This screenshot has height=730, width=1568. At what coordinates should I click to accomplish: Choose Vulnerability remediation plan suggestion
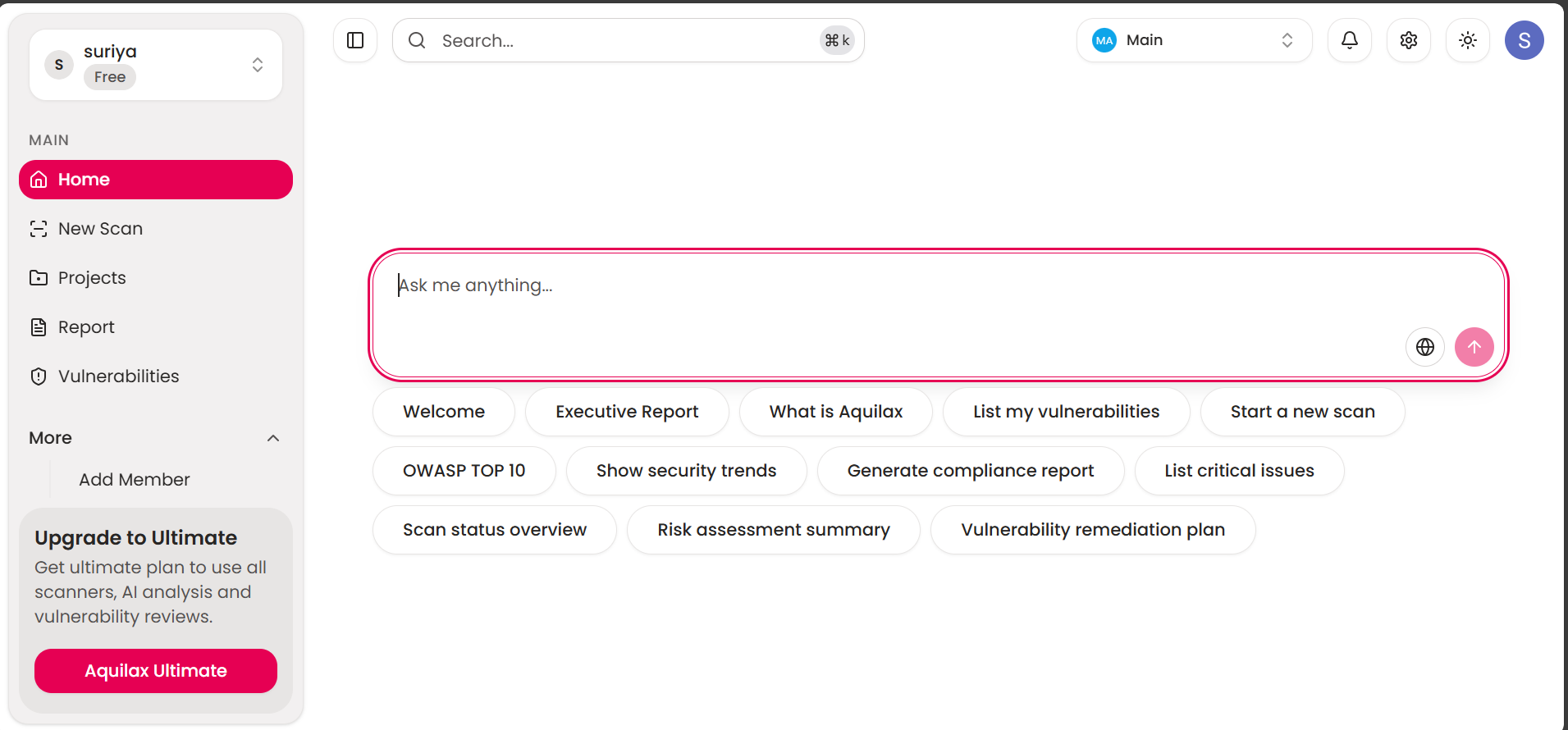(1093, 530)
